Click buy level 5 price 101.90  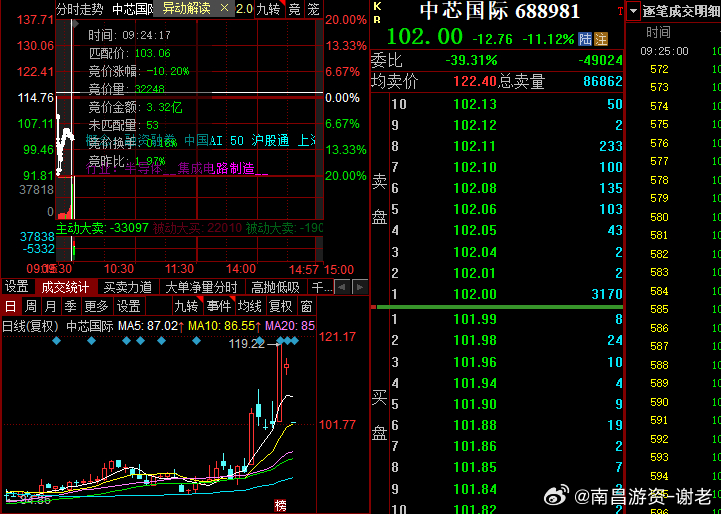tap(475, 404)
